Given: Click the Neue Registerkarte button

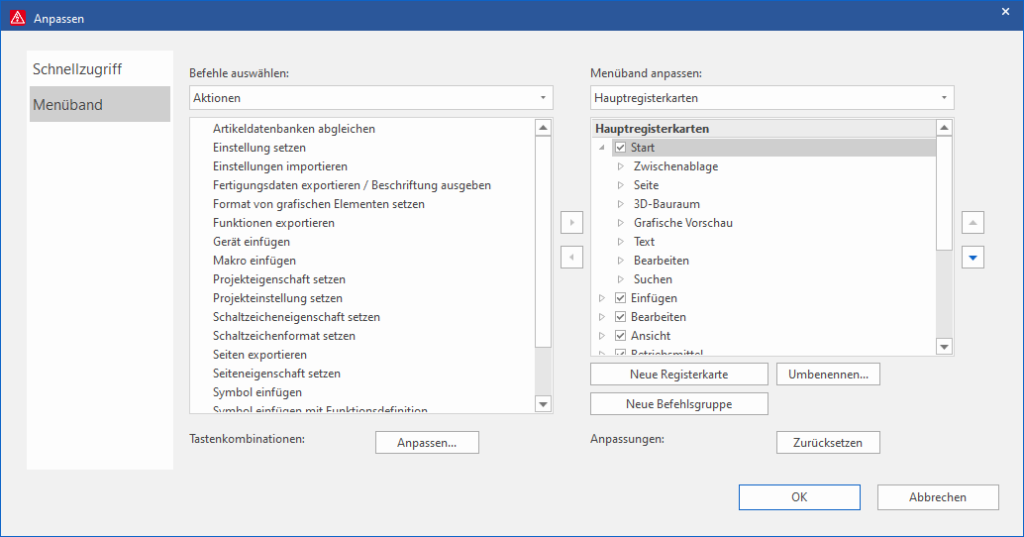Looking at the screenshot, I should coord(677,374).
